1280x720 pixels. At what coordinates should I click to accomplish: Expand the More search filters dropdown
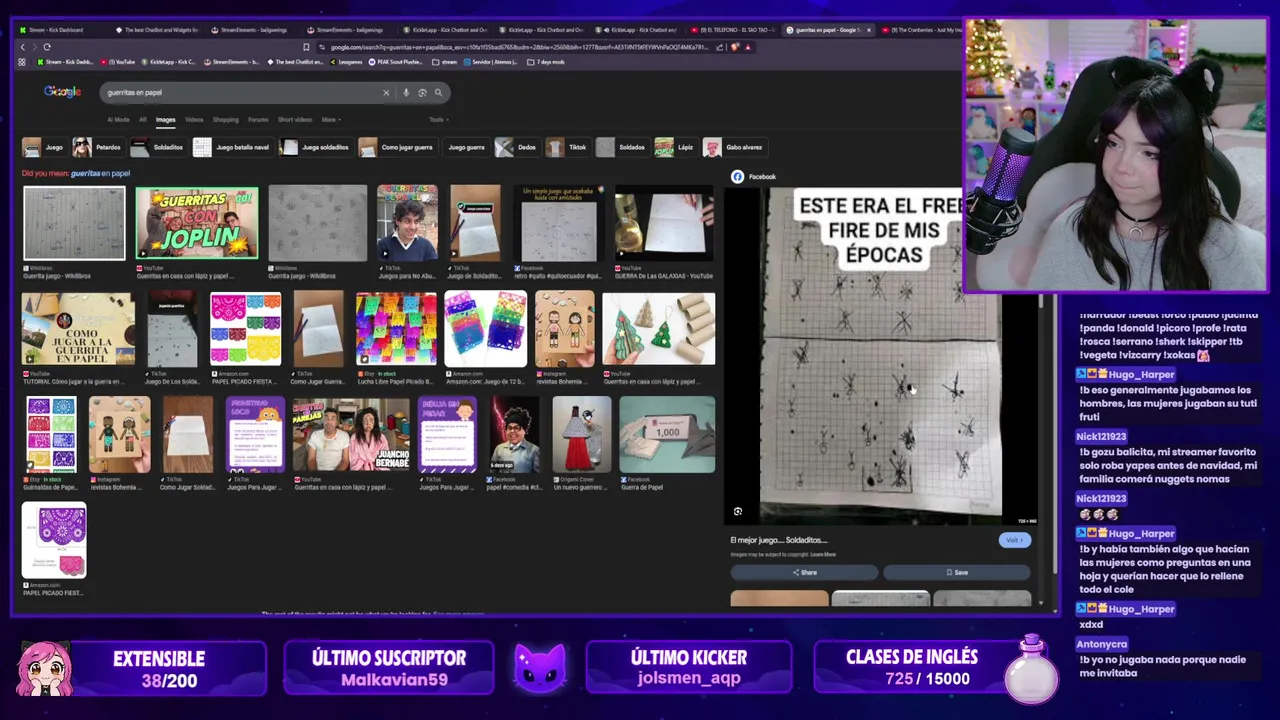click(330, 120)
